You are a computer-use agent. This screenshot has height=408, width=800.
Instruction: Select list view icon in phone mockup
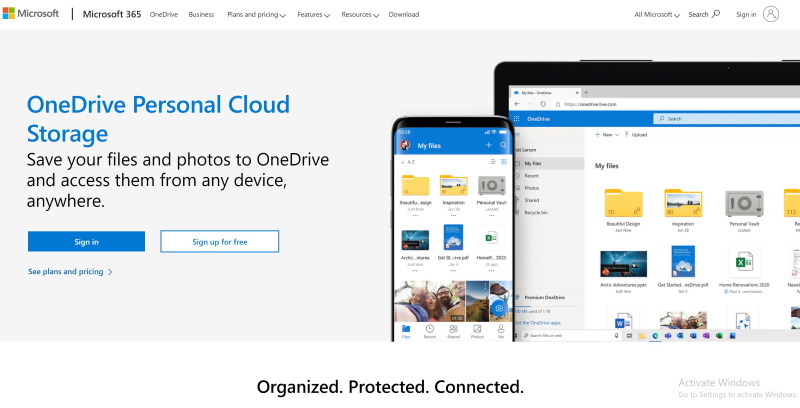[x=493, y=162]
